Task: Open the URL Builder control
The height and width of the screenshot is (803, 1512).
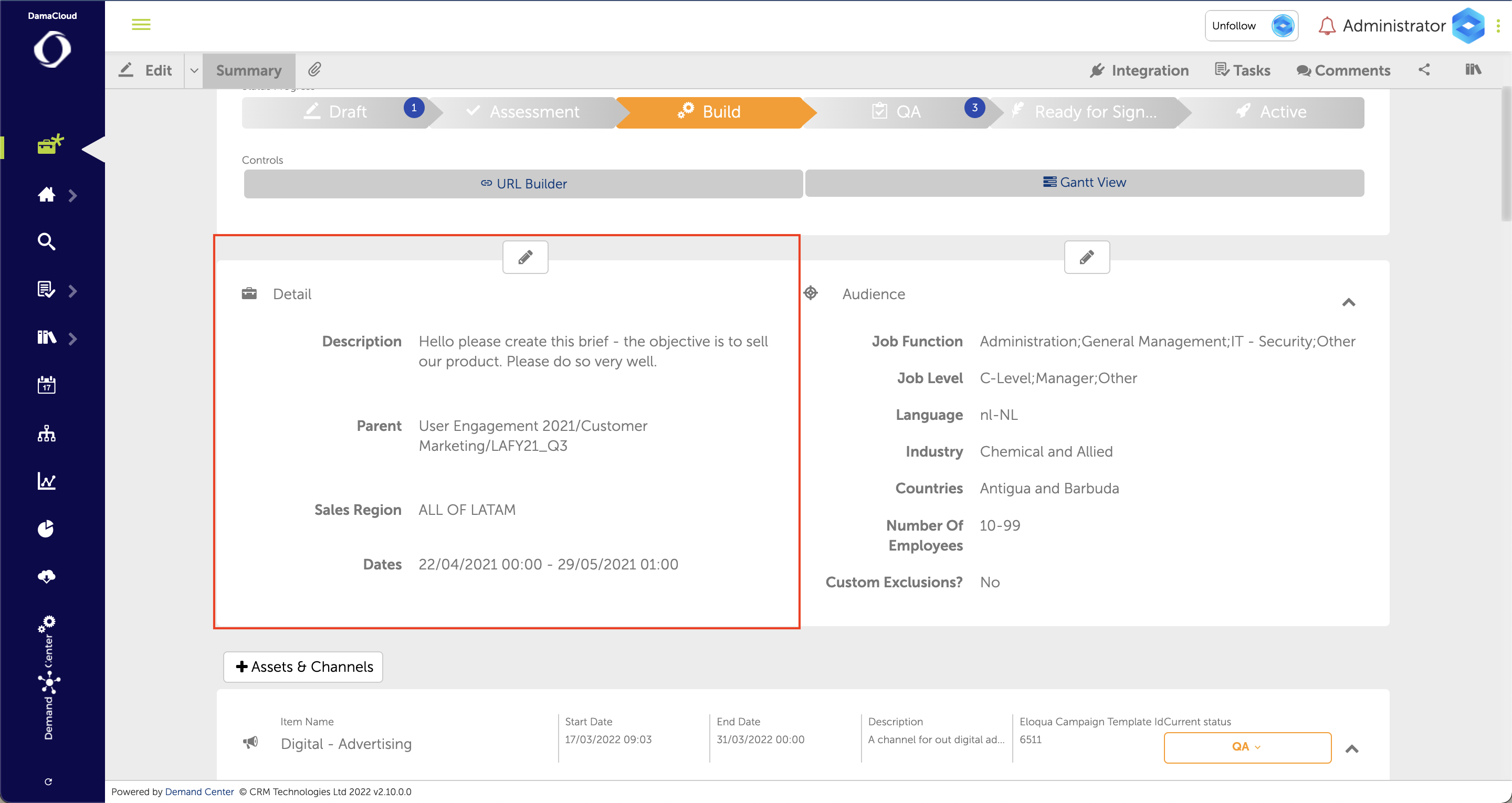Action: 523,184
